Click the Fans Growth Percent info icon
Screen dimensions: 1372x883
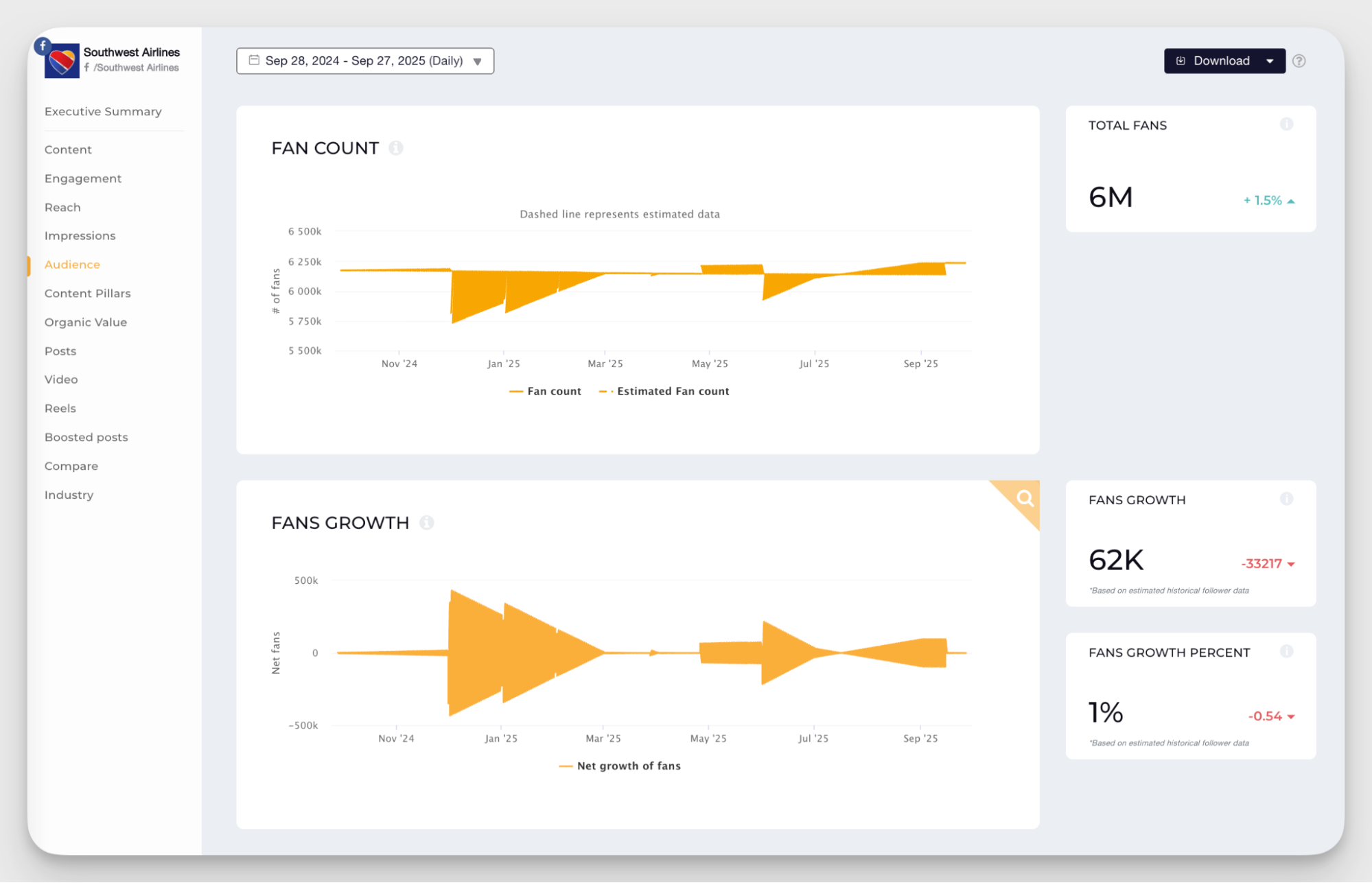pos(1286,652)
